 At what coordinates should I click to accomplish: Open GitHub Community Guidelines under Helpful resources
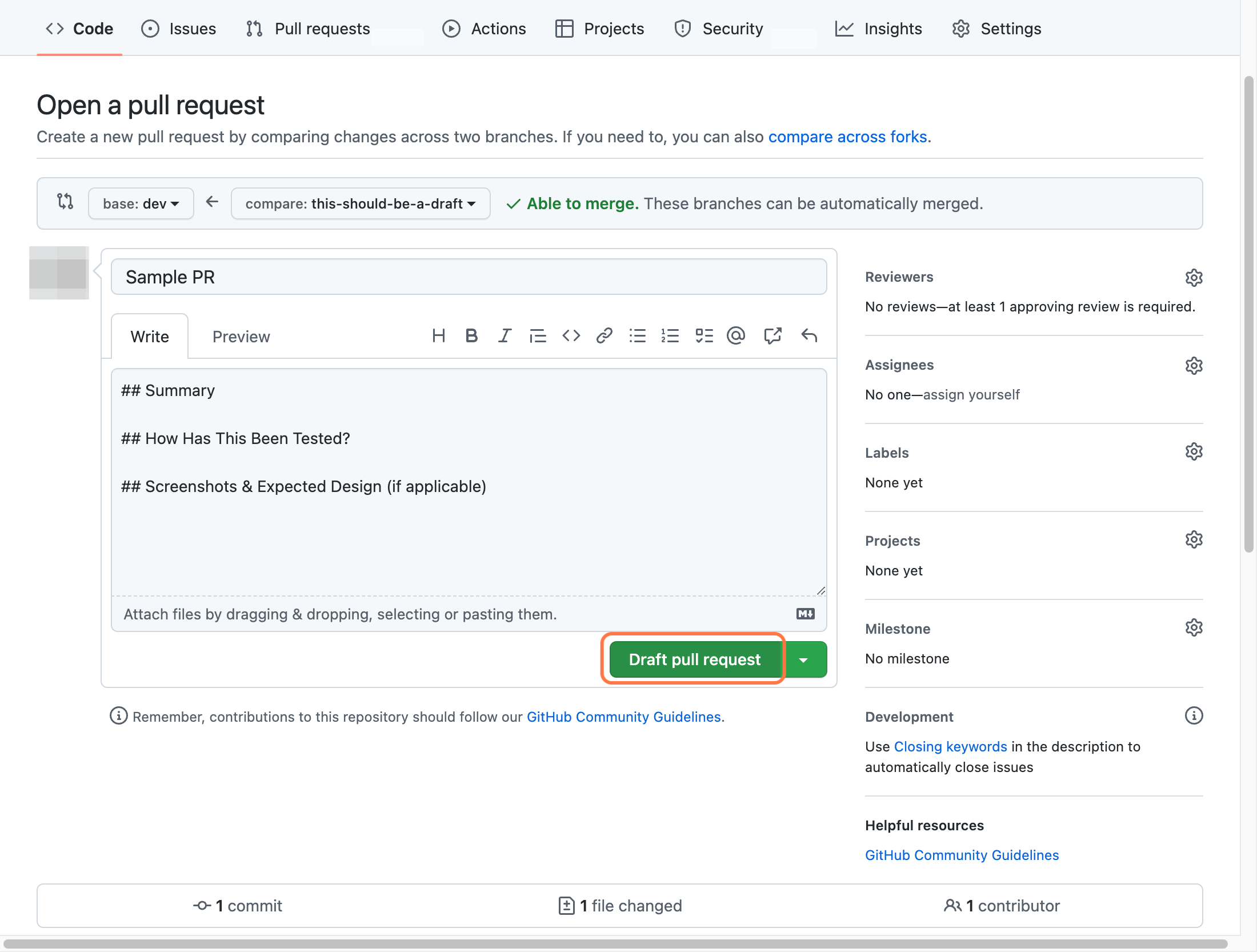tap(962, 855)
